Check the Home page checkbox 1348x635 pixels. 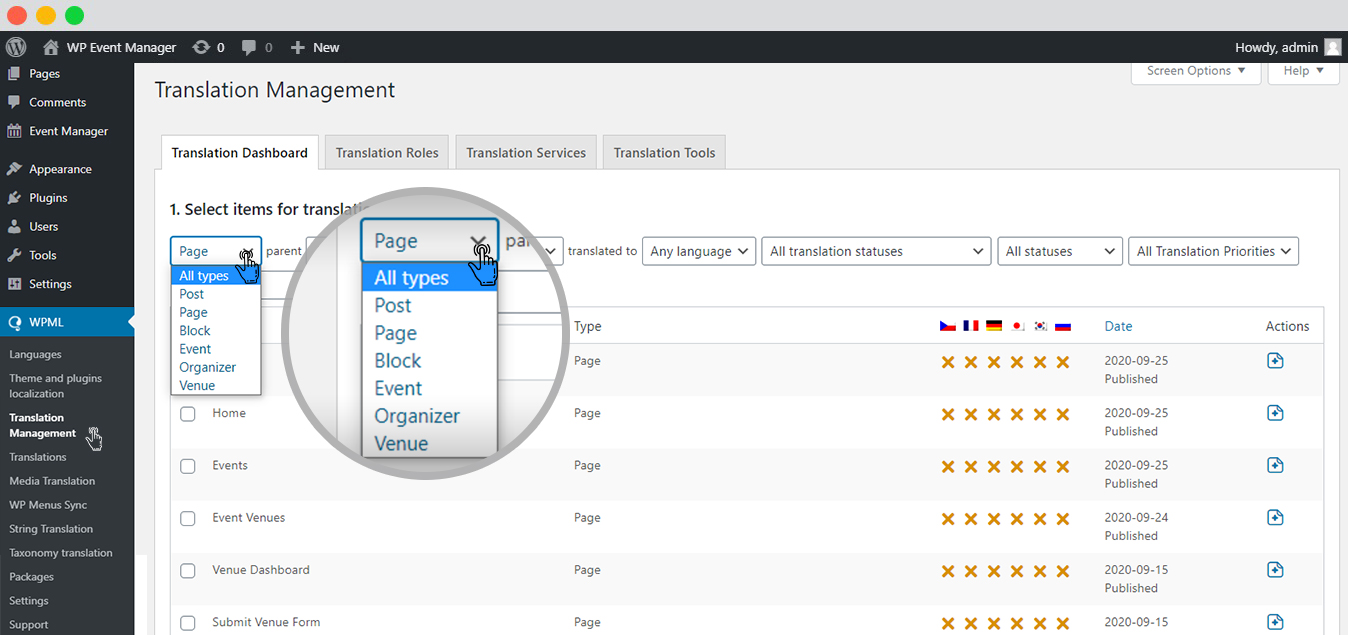point(188,414)
